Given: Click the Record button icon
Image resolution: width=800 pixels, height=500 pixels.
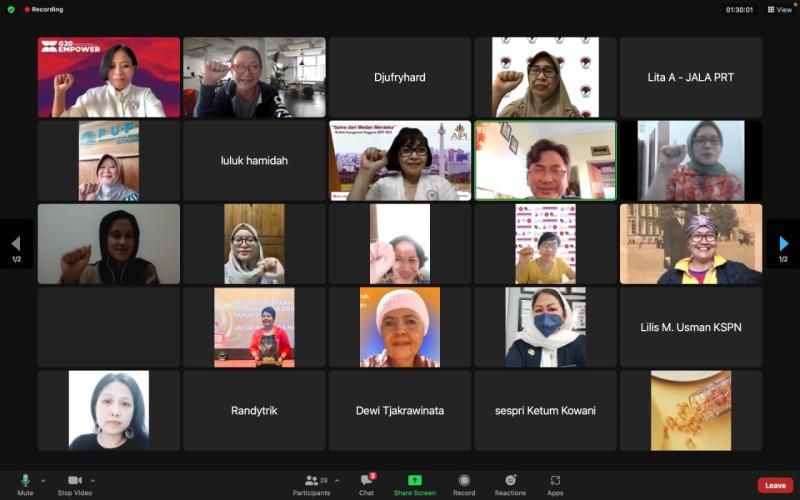Looking at the screenshot, I should point(464,481).
